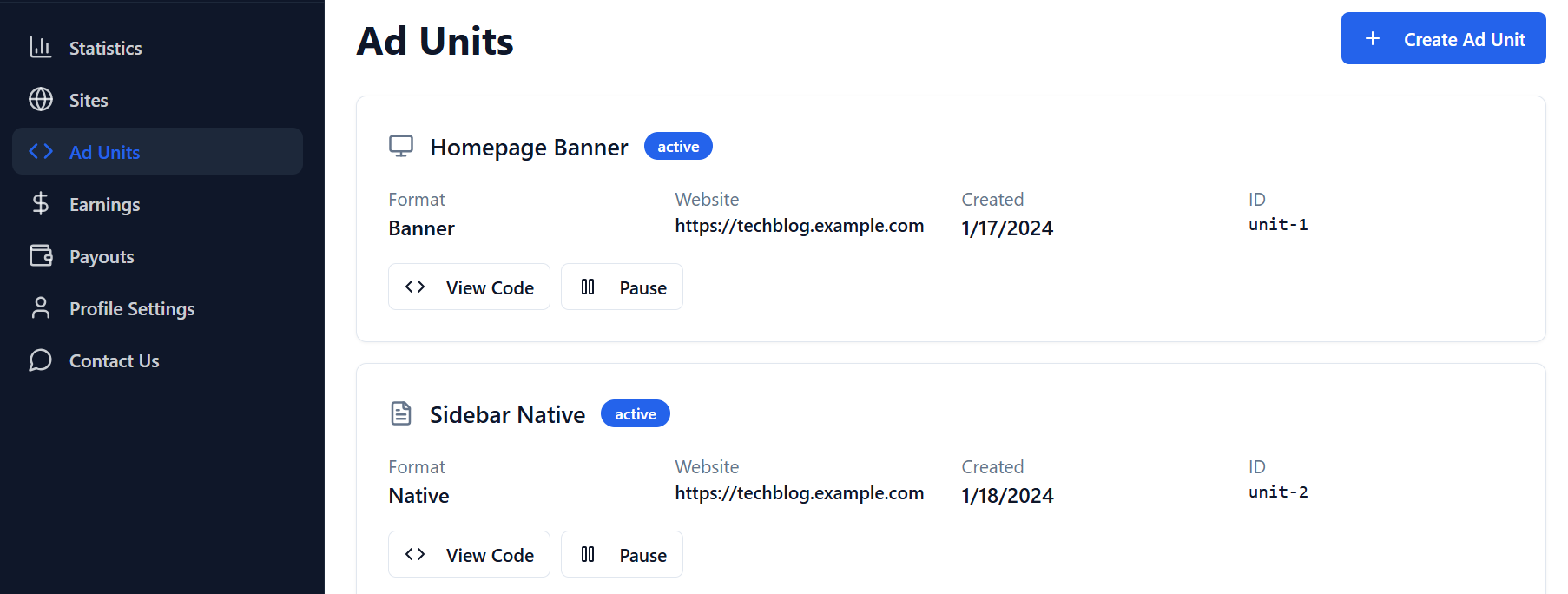Click the Profile Settings person icon
The image size is (1568, 594).
(40, 307)
